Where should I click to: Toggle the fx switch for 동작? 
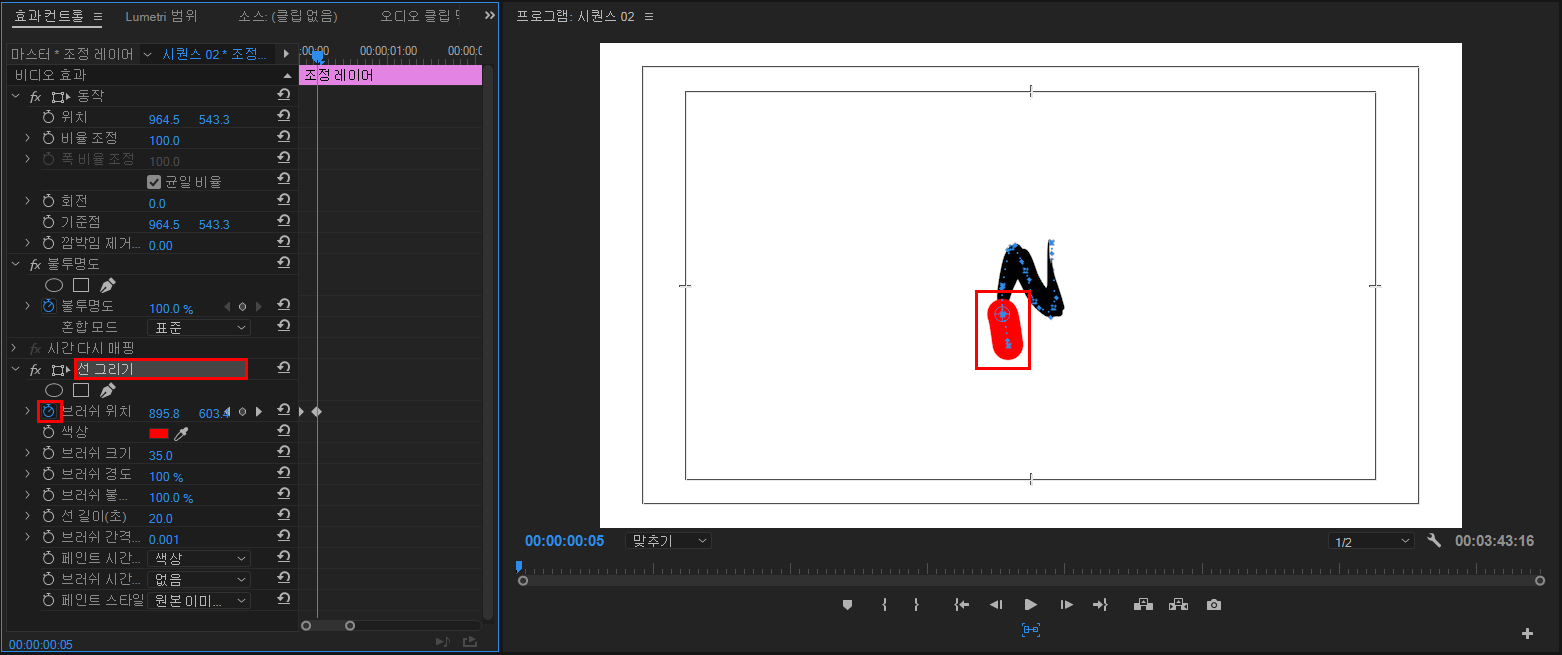pos(35,97)
